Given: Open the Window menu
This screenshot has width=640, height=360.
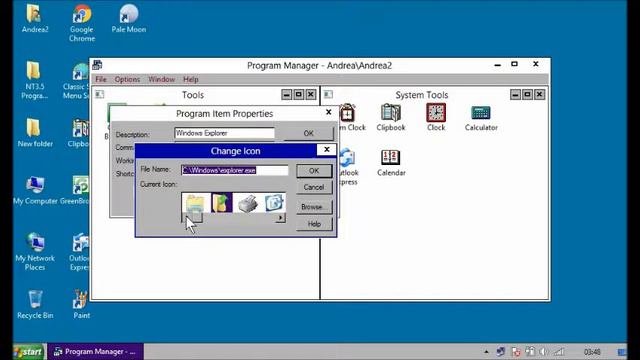Looking at the screenshot, I should click(x=162, y=79).
